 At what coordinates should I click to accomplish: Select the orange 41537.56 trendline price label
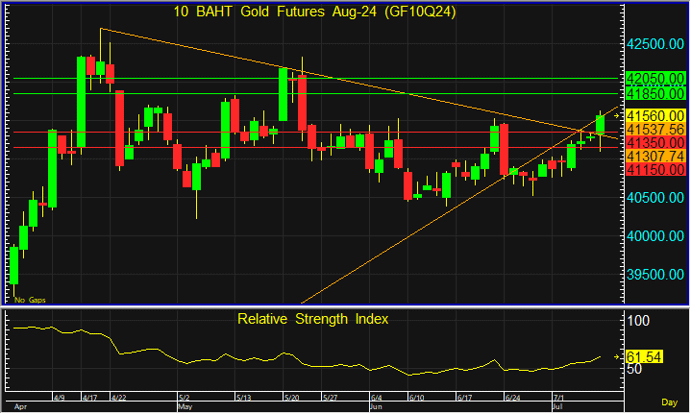655,130
